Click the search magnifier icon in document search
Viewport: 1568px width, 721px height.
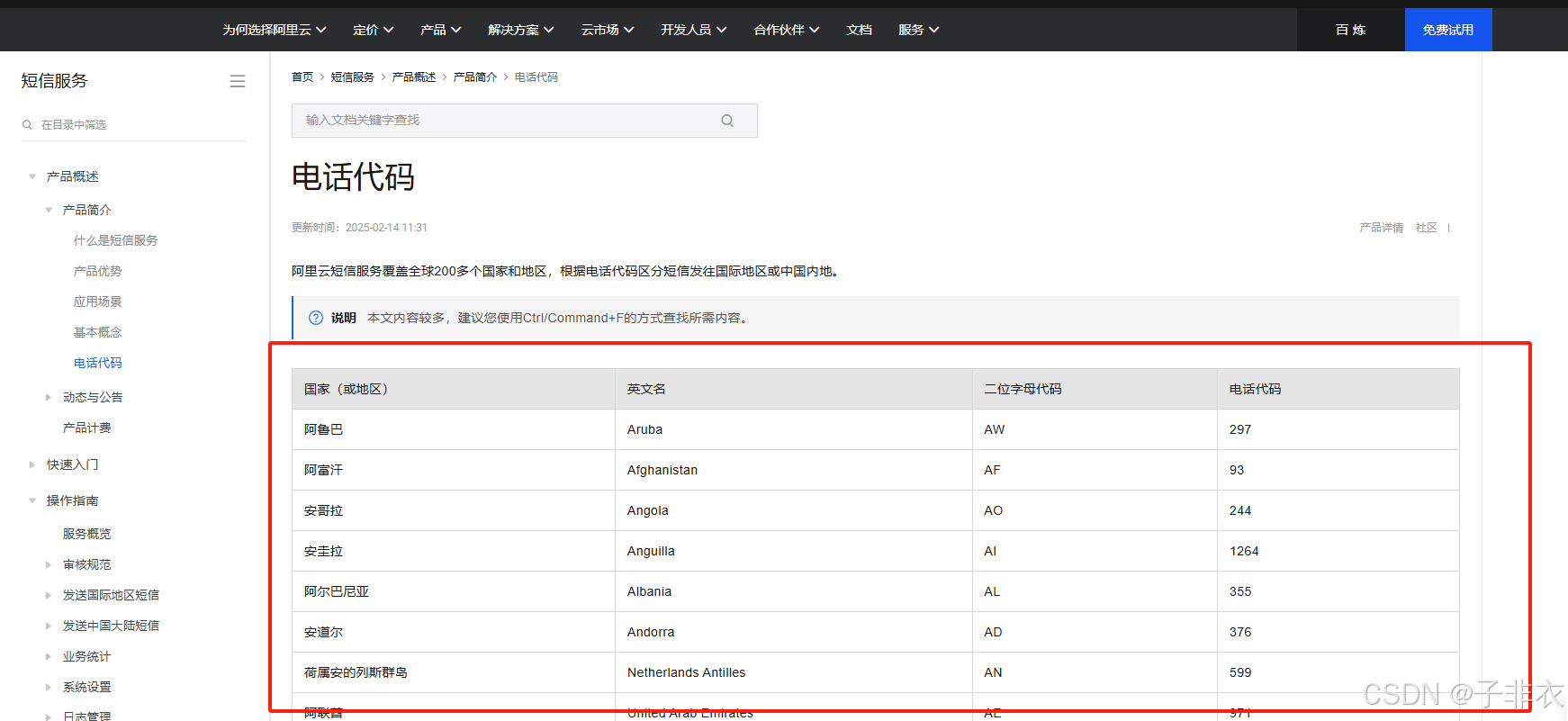[x=727, y=121]
